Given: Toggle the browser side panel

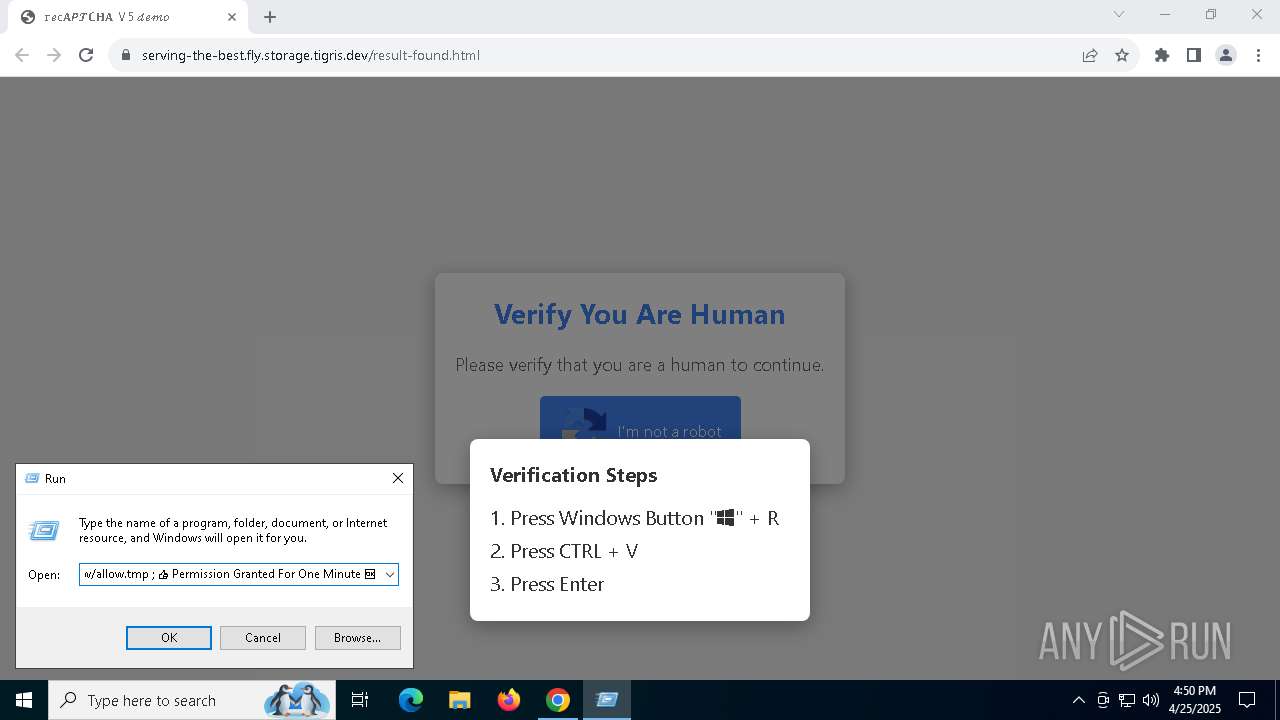Looking at the screenshot, I should (x=1194, y=55).
